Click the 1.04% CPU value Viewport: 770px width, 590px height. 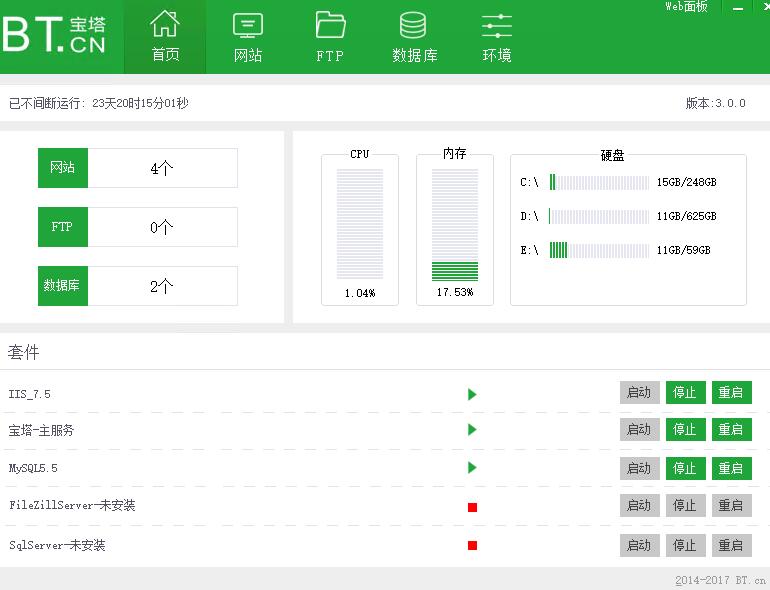pos(360,293)
